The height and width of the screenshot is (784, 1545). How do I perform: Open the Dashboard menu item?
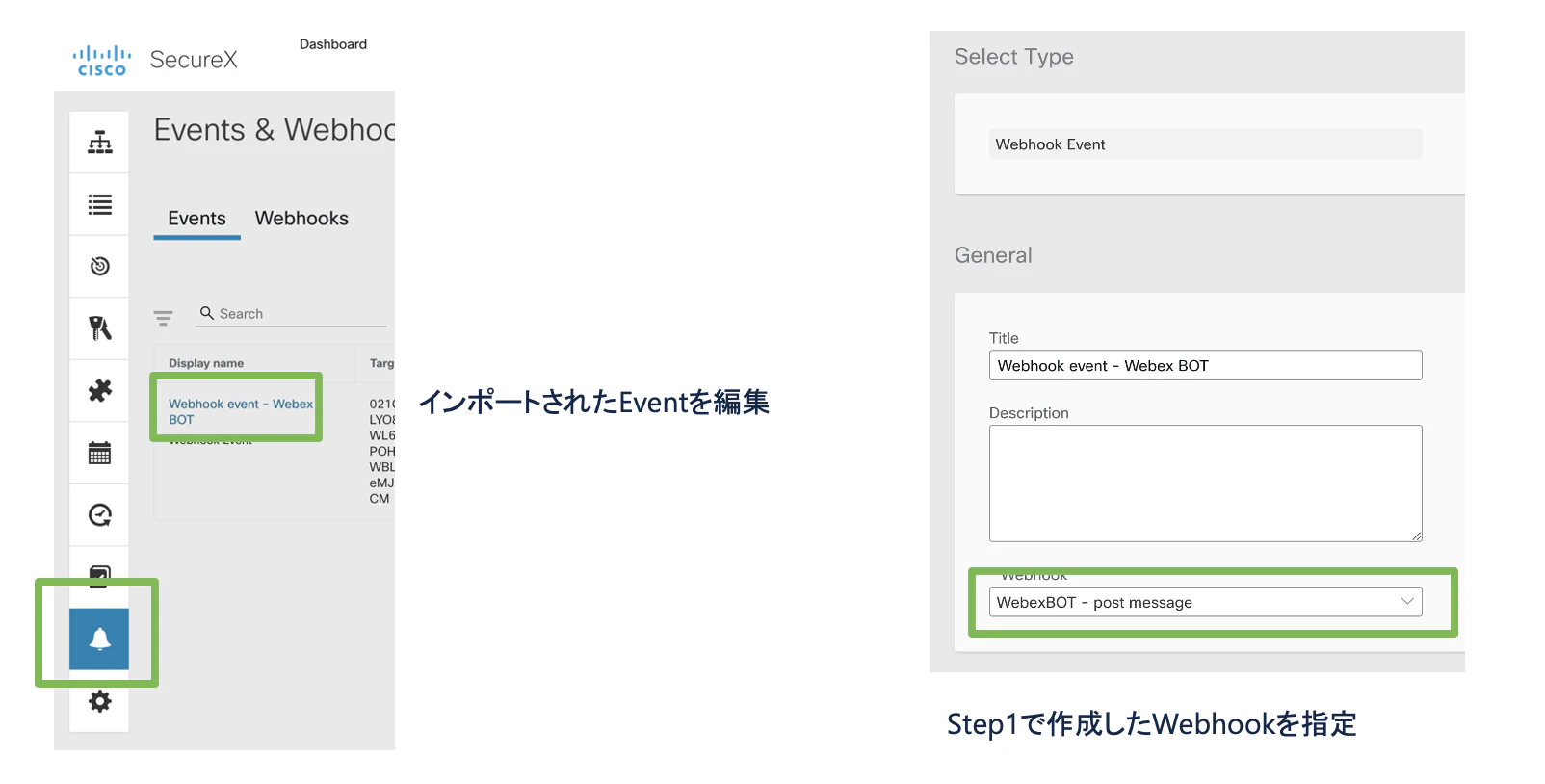tap(333, 44)
